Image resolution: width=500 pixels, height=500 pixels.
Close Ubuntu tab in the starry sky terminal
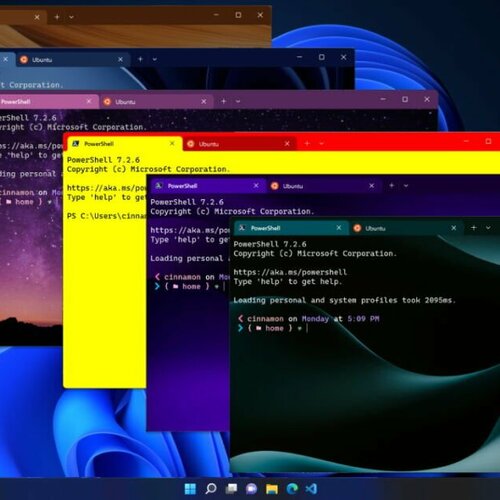204,101
